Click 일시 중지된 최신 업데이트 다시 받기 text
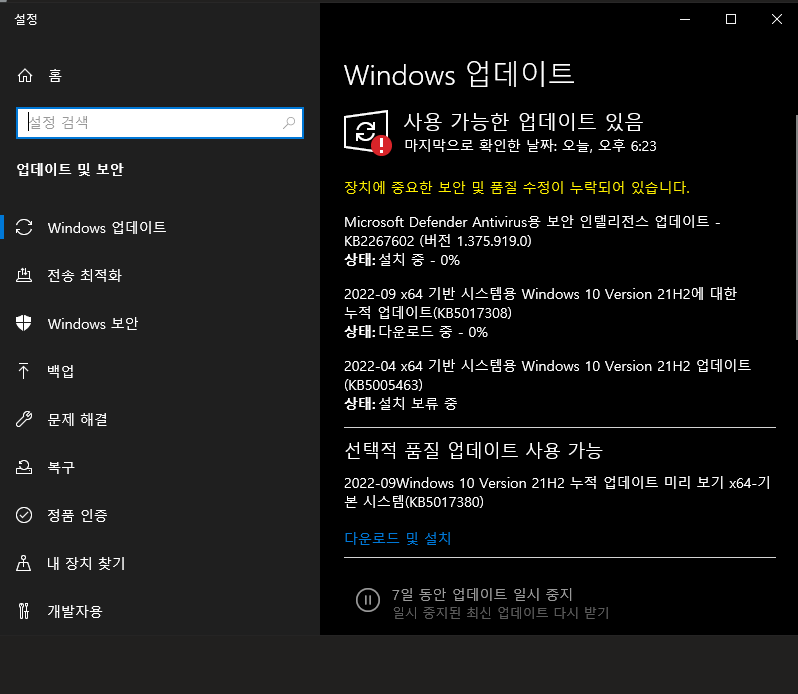Viewport: 798px width, 694px height. pyautogui.click(x=501, y=613)
